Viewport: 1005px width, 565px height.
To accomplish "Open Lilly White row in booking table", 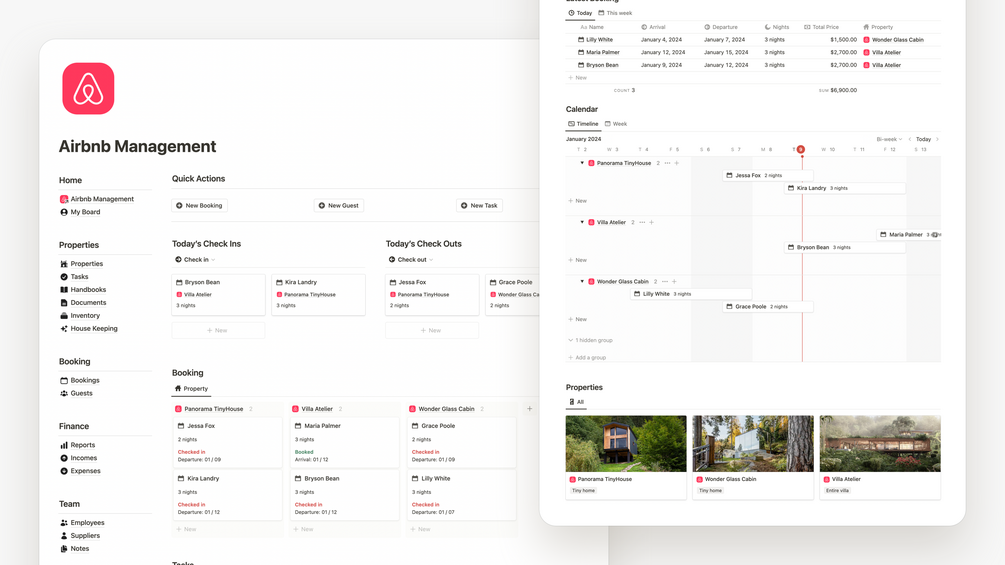I will (x=753, y=40).
